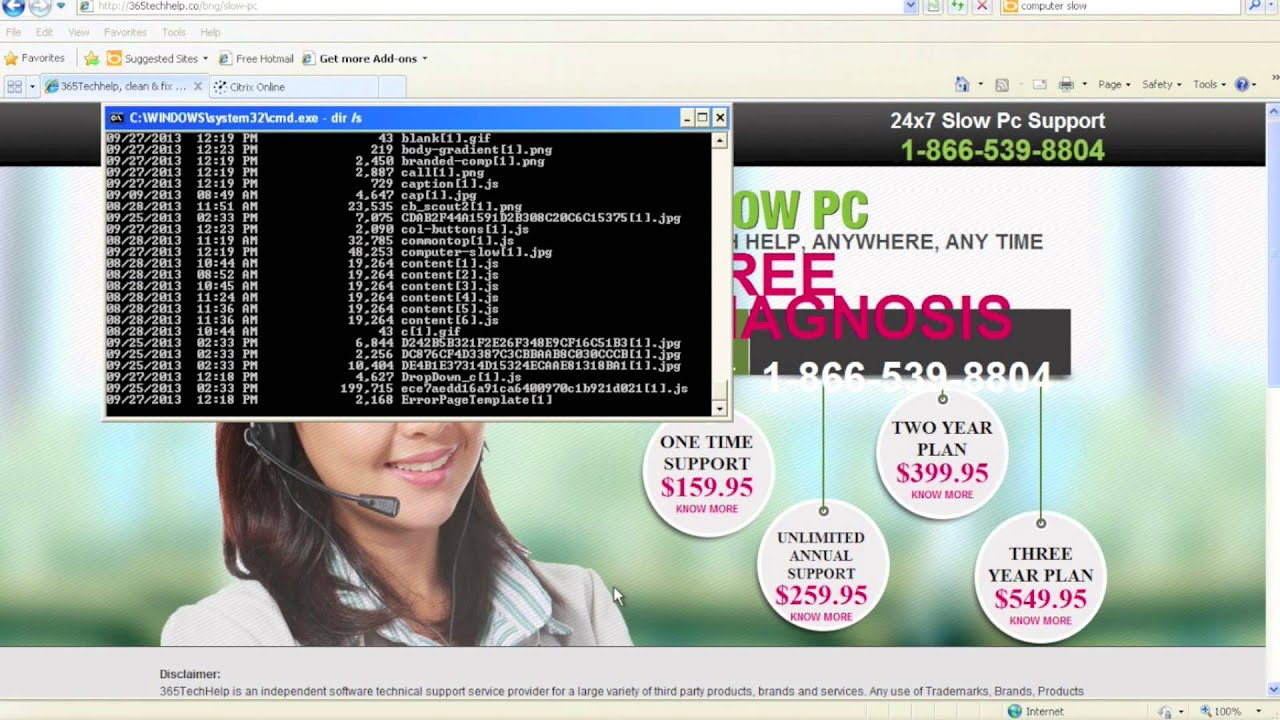Screen dimensions: 1280x720
Task: Click Know More under Unlimited Annual Support
Action: pyautogui.click(x=821, y=617)
